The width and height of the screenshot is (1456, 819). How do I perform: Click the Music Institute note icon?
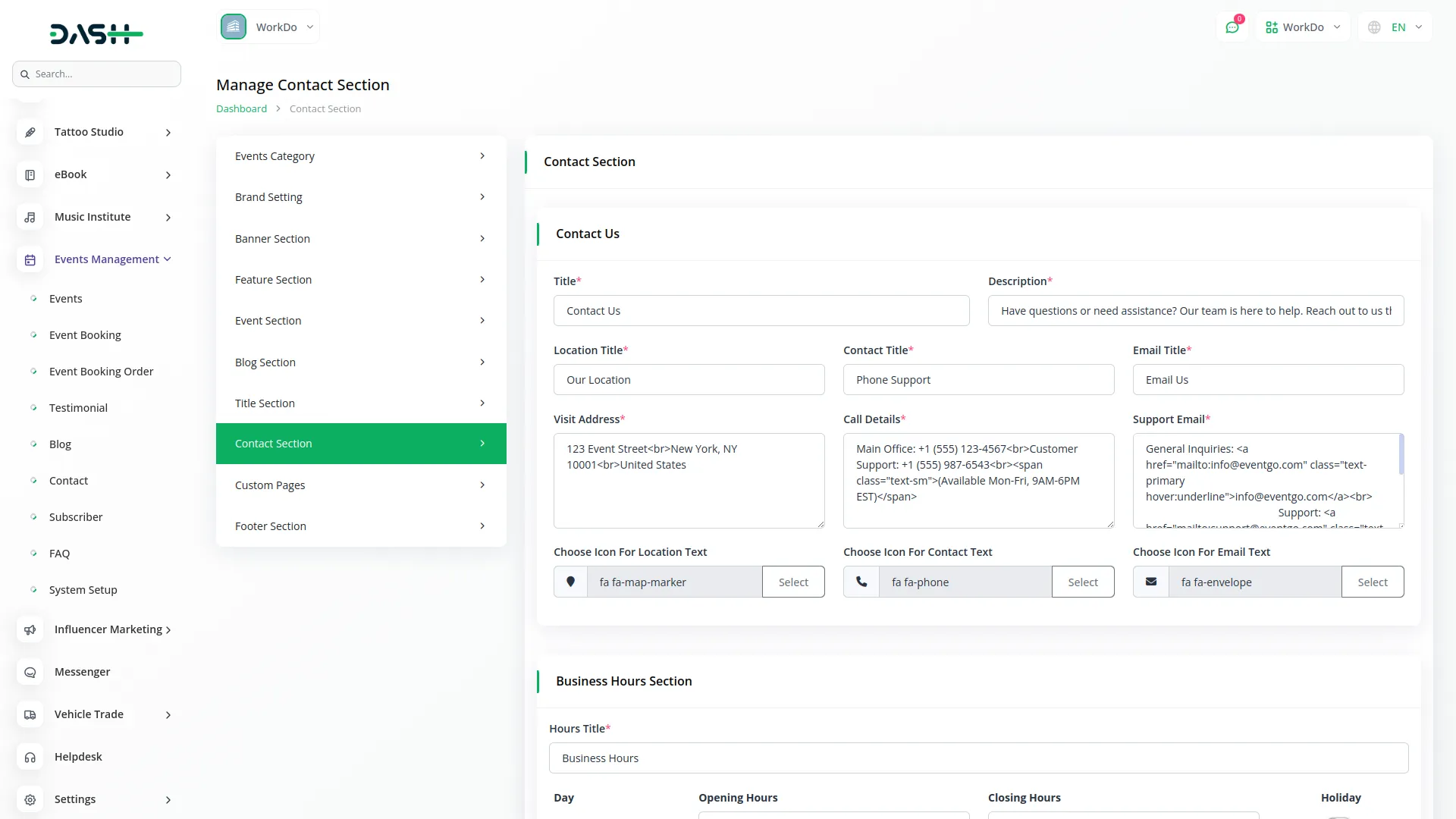pyautogui.click(x=30, y=217)
